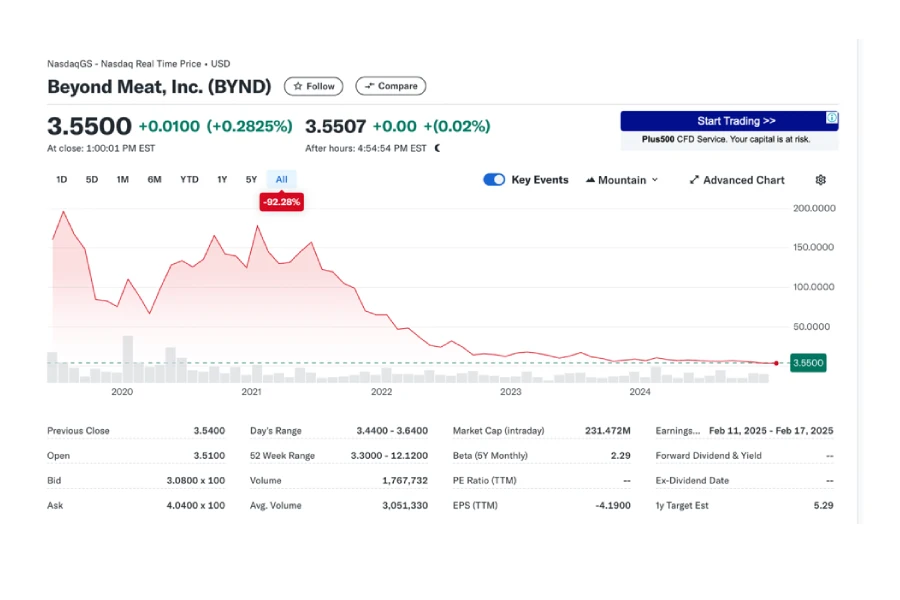Click the Earnings date Feb 11, 2025 - Feb 17, 2025
This screenshot has height=600, width=900.
click(771, 431)
